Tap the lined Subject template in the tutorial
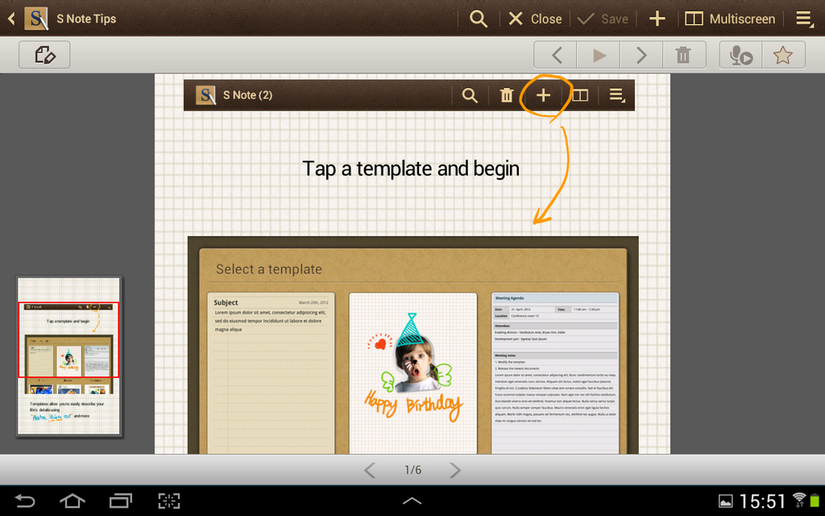Image resolution: width=825 pixels, height=516 pixels. [x=271, y=373]
